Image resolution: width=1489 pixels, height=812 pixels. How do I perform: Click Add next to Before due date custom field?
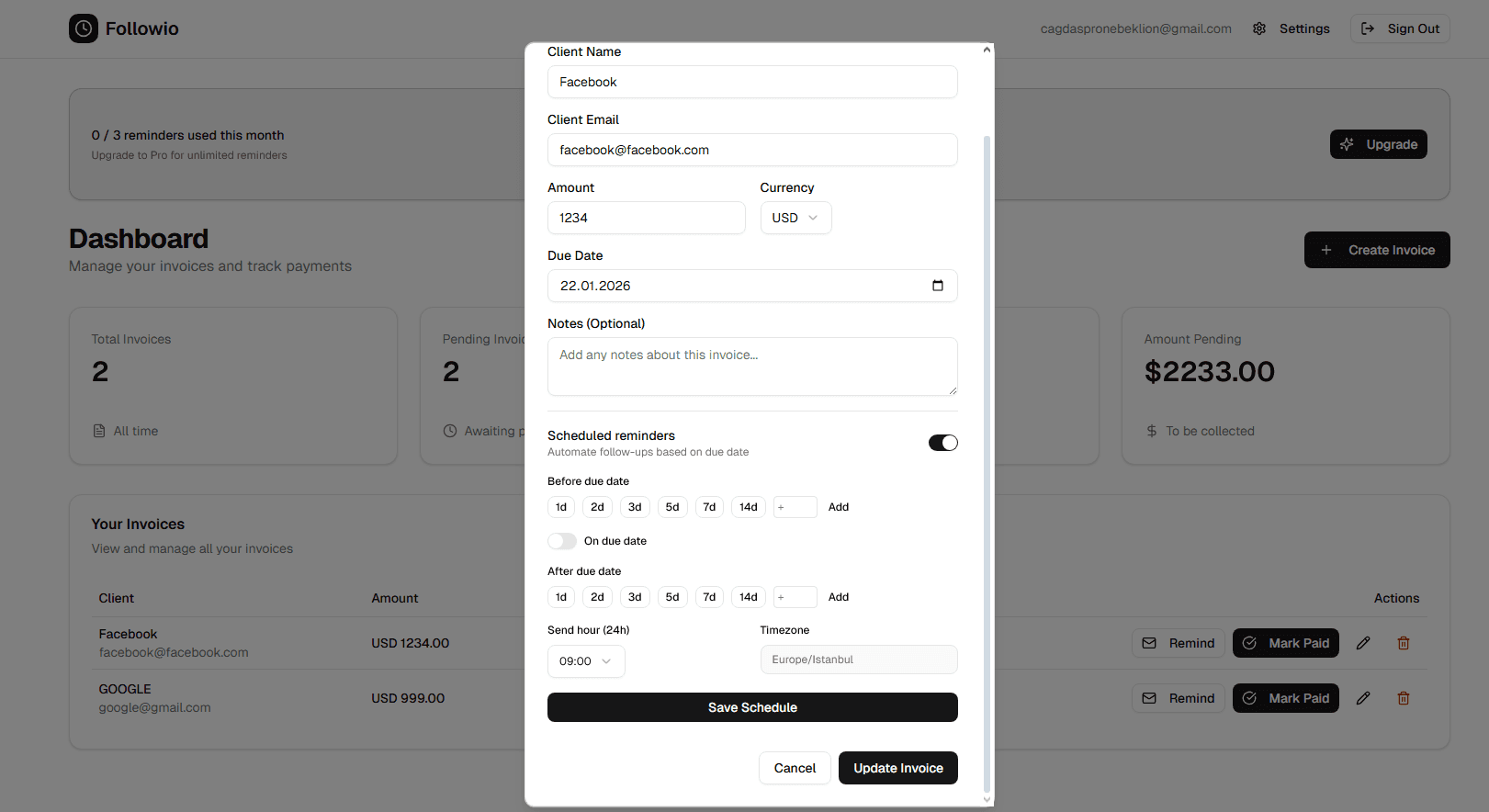(839, 507)
